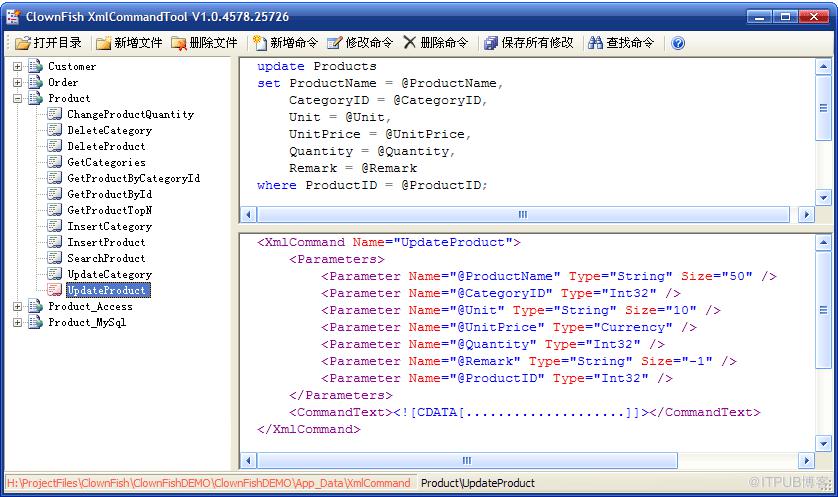838x497 pixels.
Task: Select the Product_Access file node
Action: [90, 307]
